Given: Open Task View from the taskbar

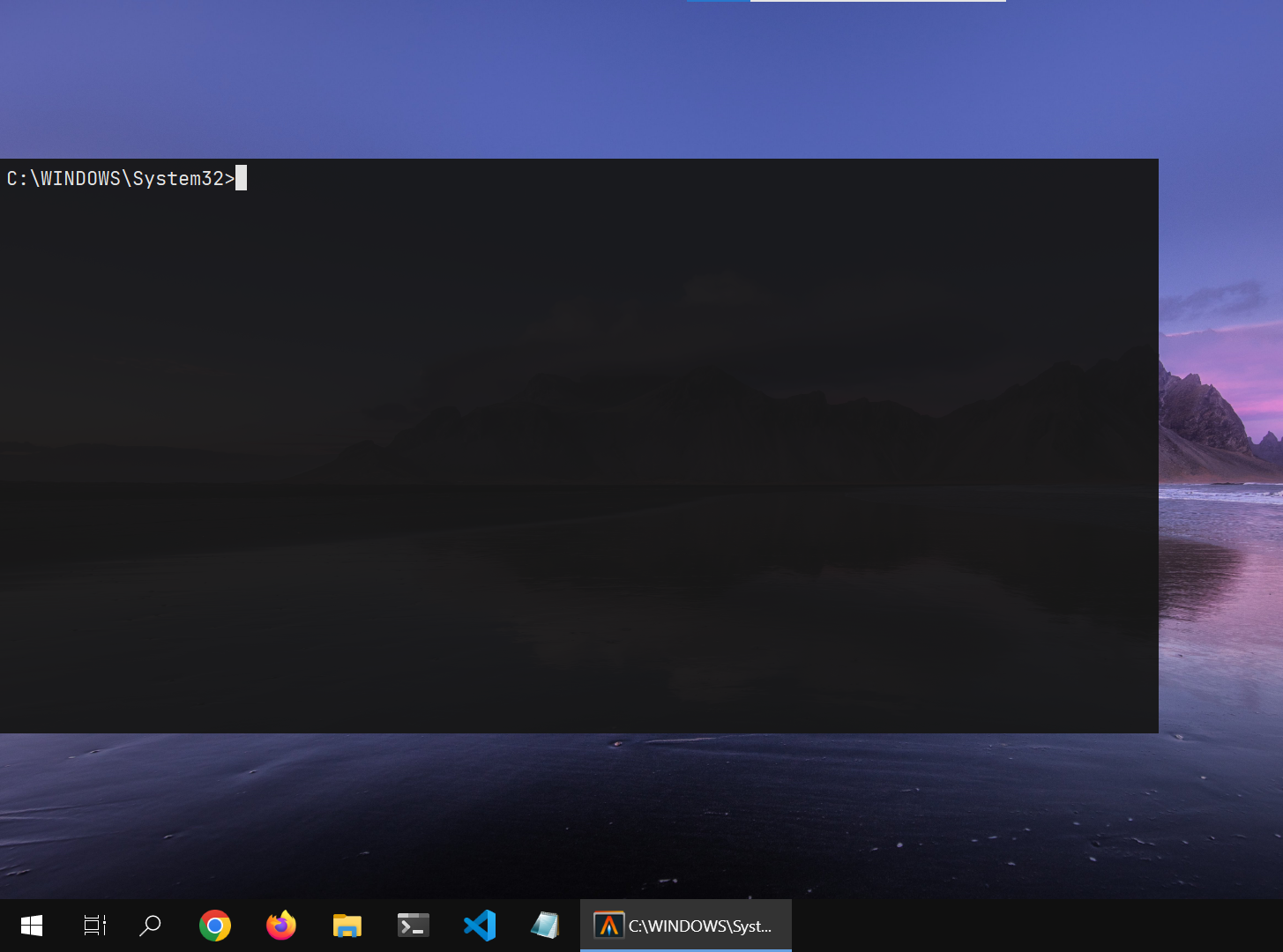Looking at the screenshot, I should [93, 925].
